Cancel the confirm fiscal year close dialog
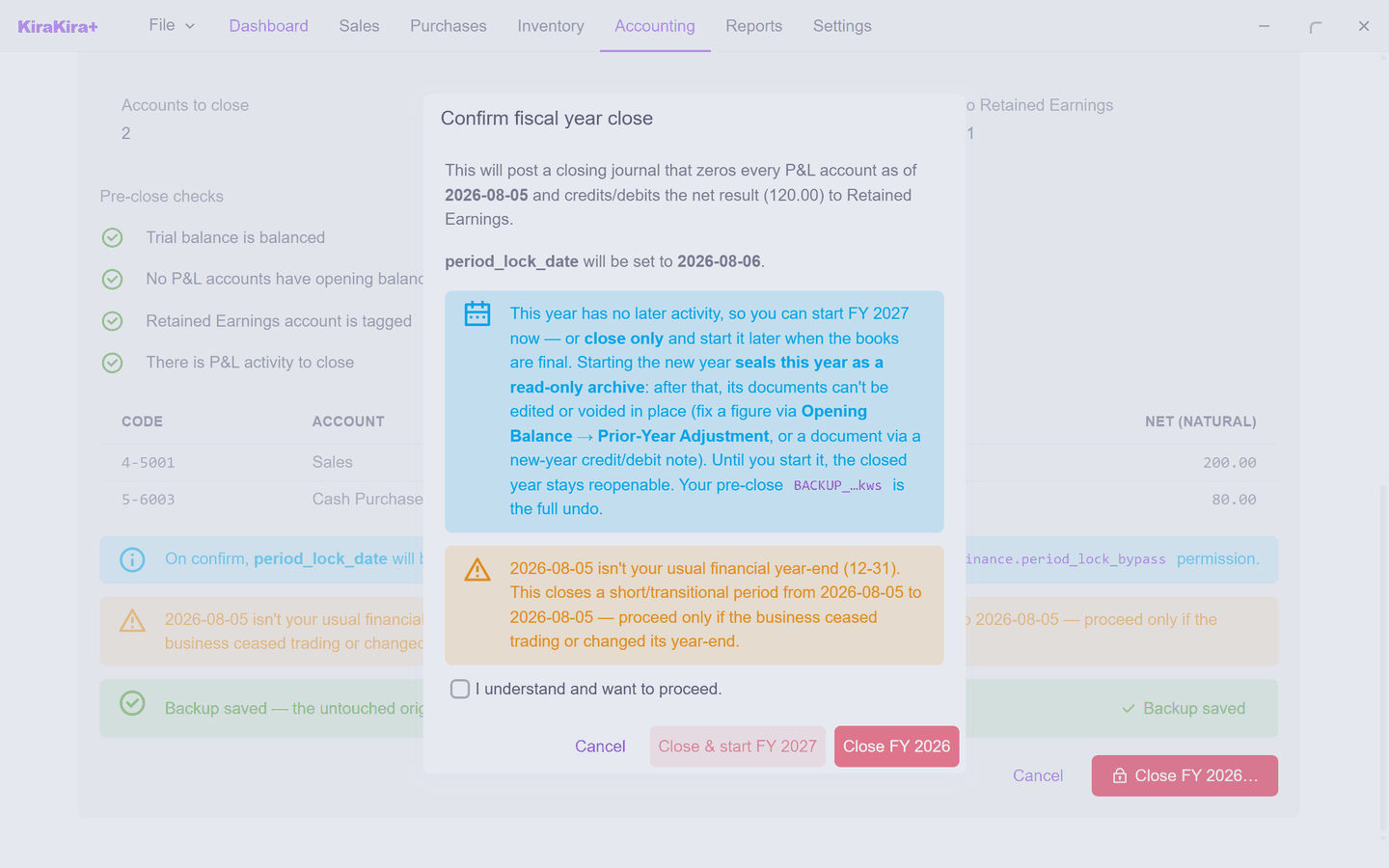 [600, 746]
